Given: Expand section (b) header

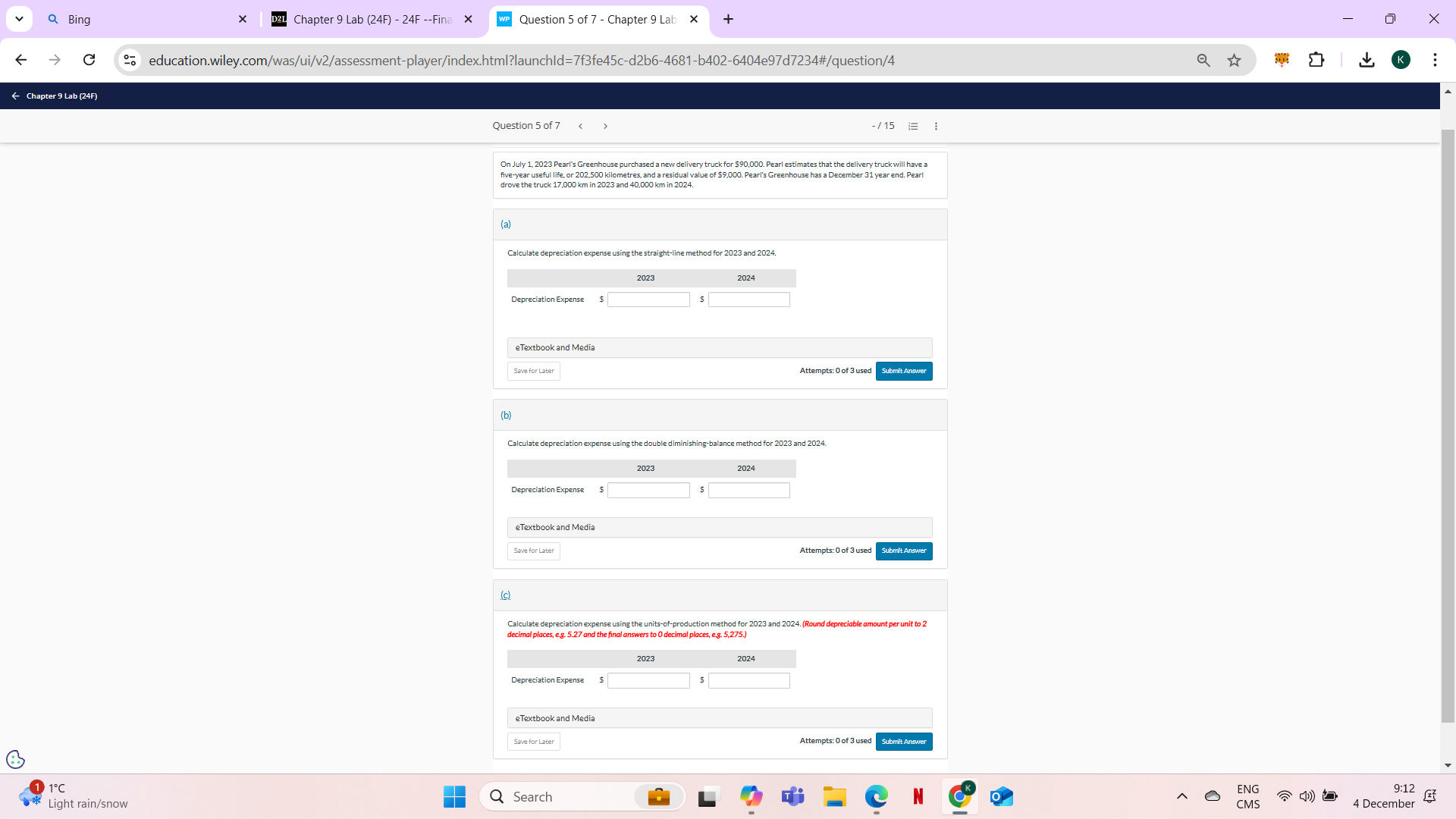Looking at the screenshot, I should (x=505, y=415).
